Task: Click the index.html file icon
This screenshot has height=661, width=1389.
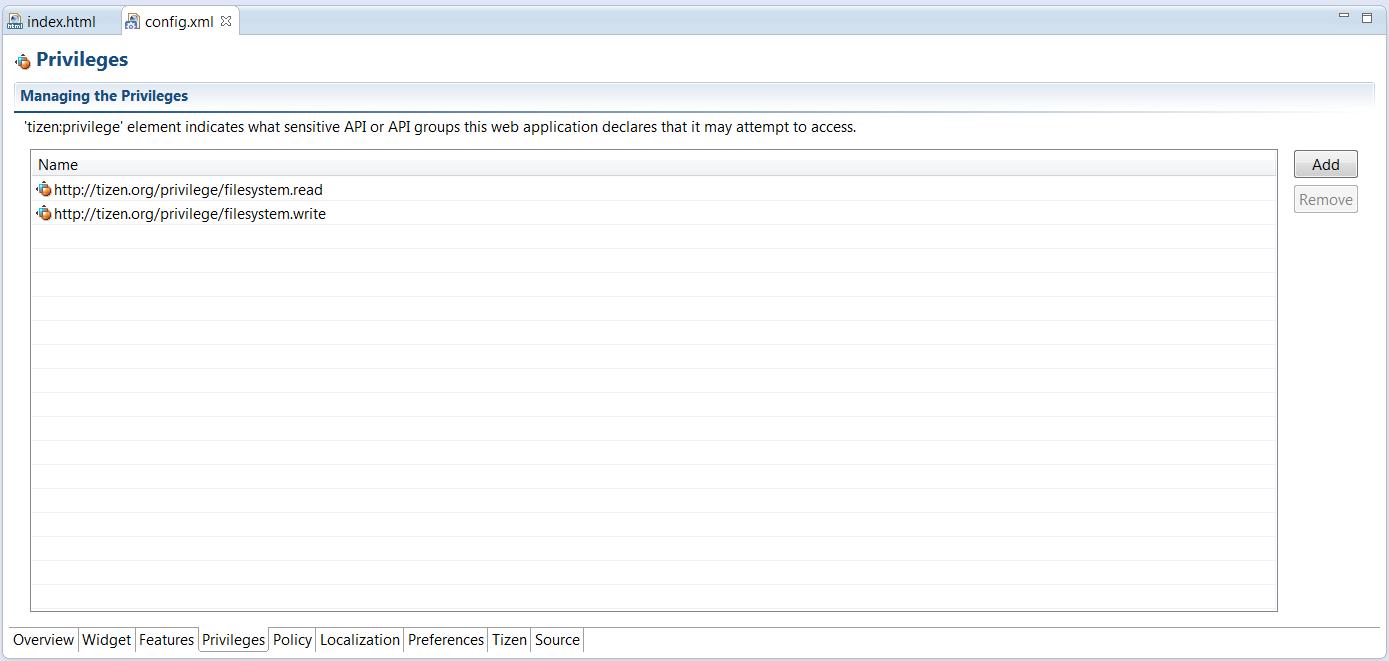Action: [15, 21]
